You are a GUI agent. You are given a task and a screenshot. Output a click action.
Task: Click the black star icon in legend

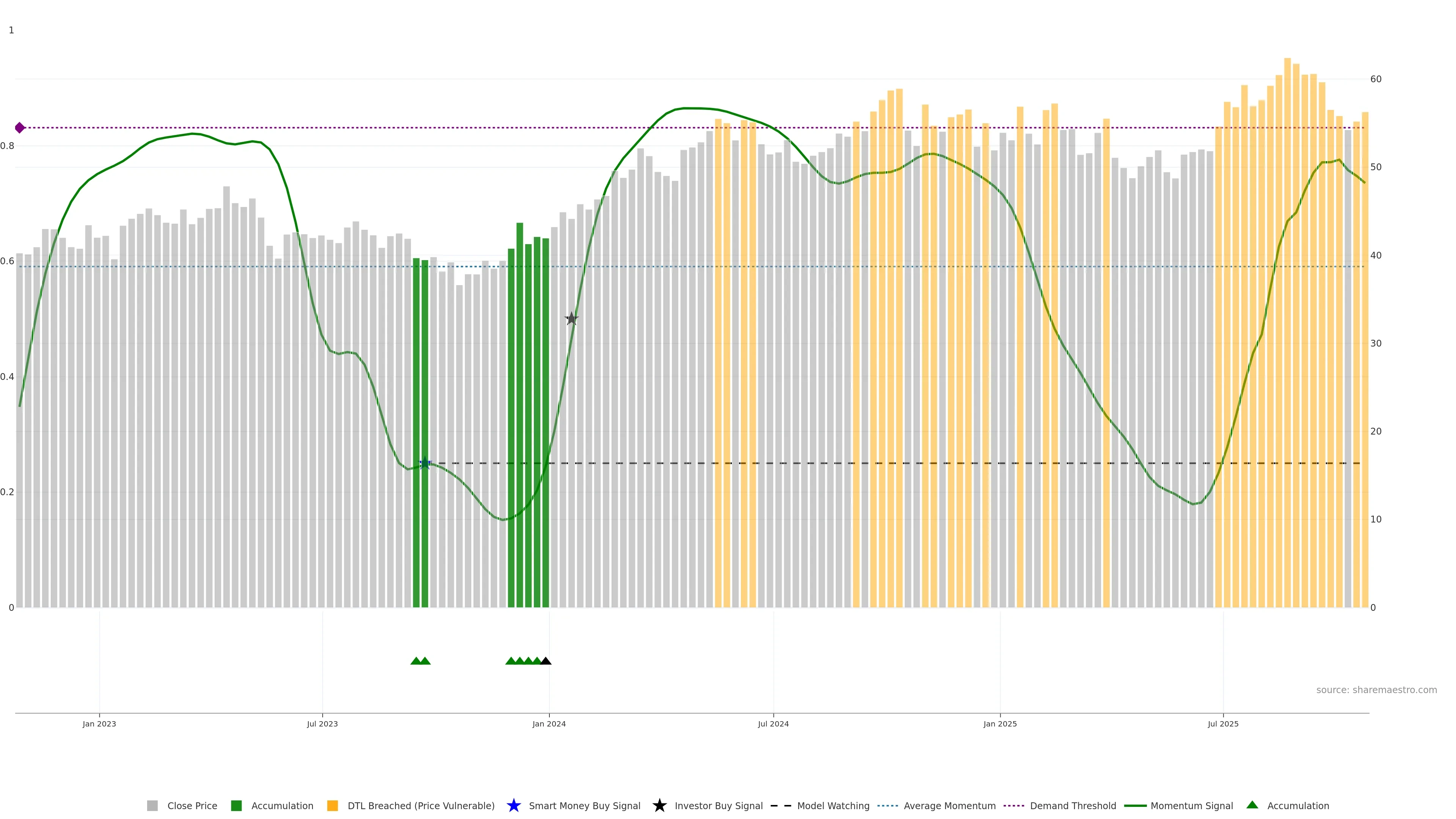click(659, 805)
